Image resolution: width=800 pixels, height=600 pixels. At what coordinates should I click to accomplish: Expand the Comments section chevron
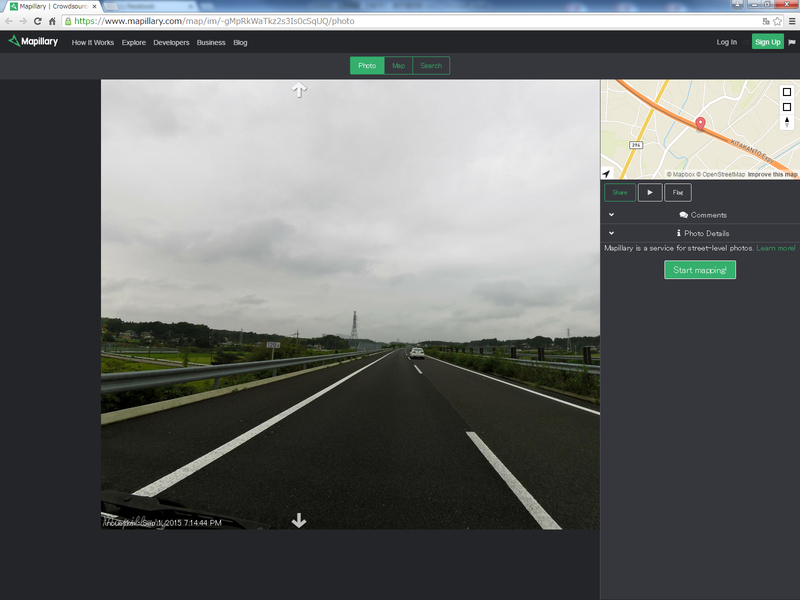click(611, 215)
